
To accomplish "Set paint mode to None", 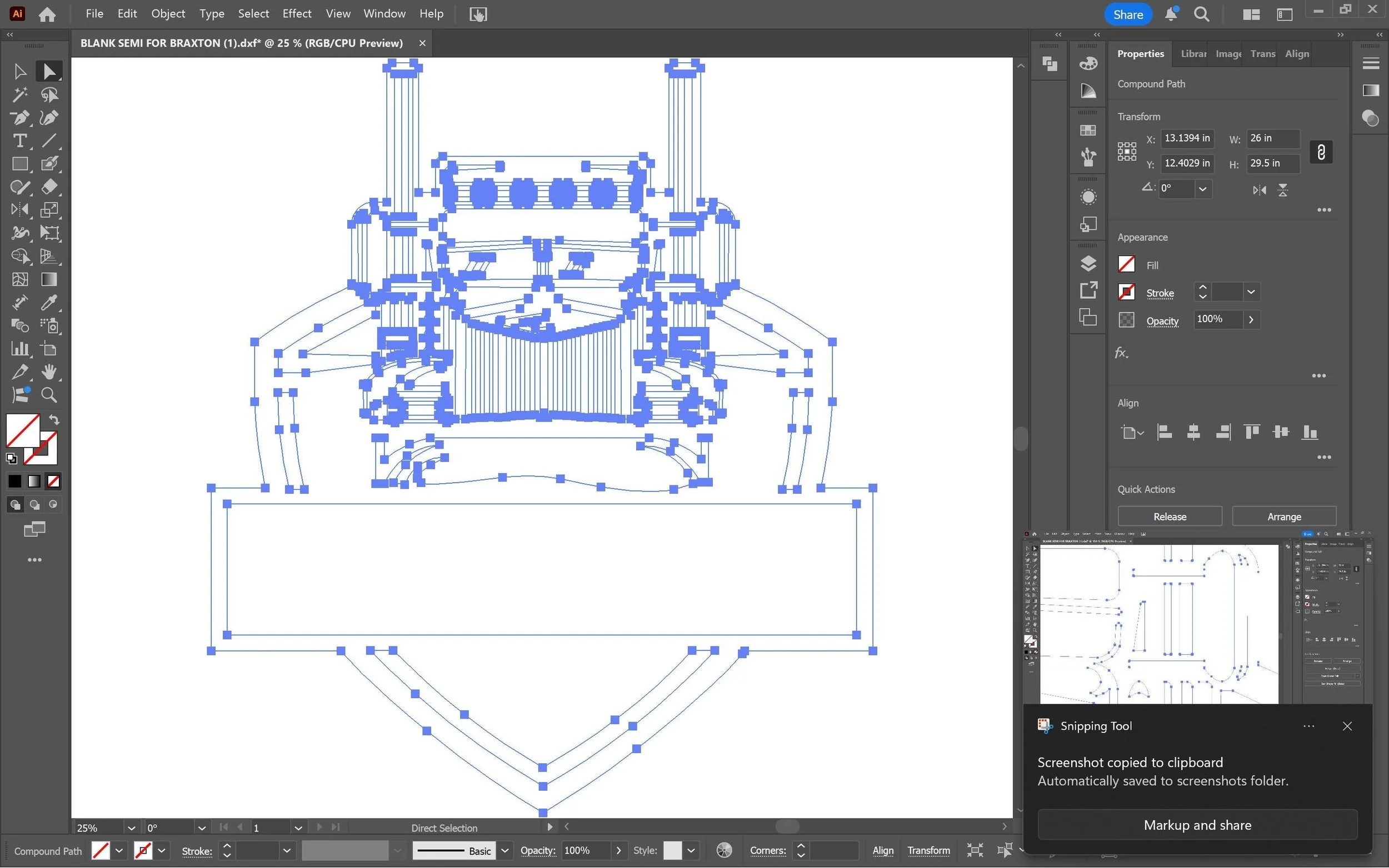I will click(53, 481).
